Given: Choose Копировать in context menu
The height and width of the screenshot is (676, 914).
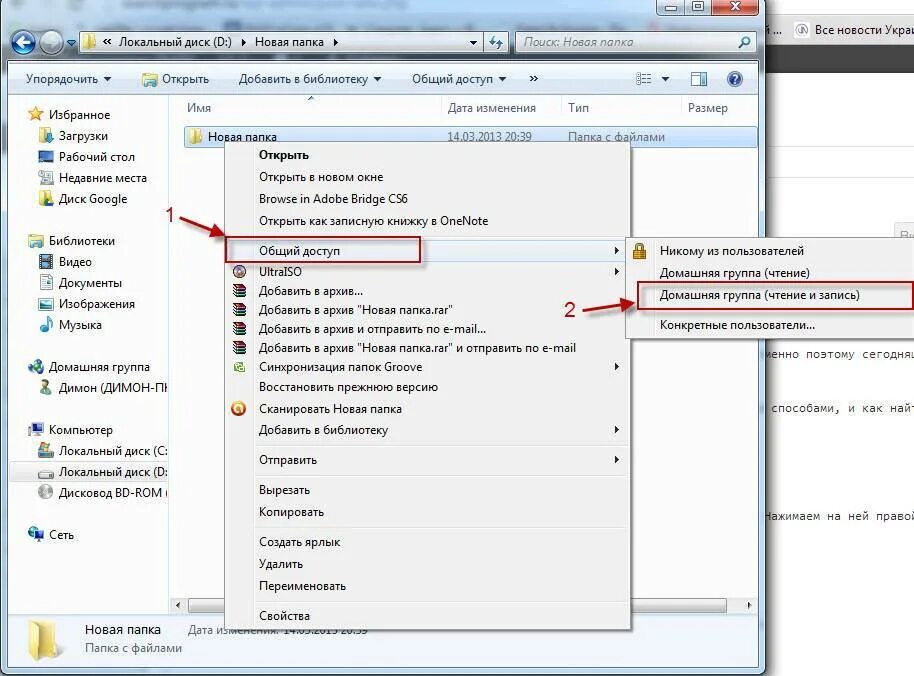Looking at the screenshot, I should tap(291, 512).
